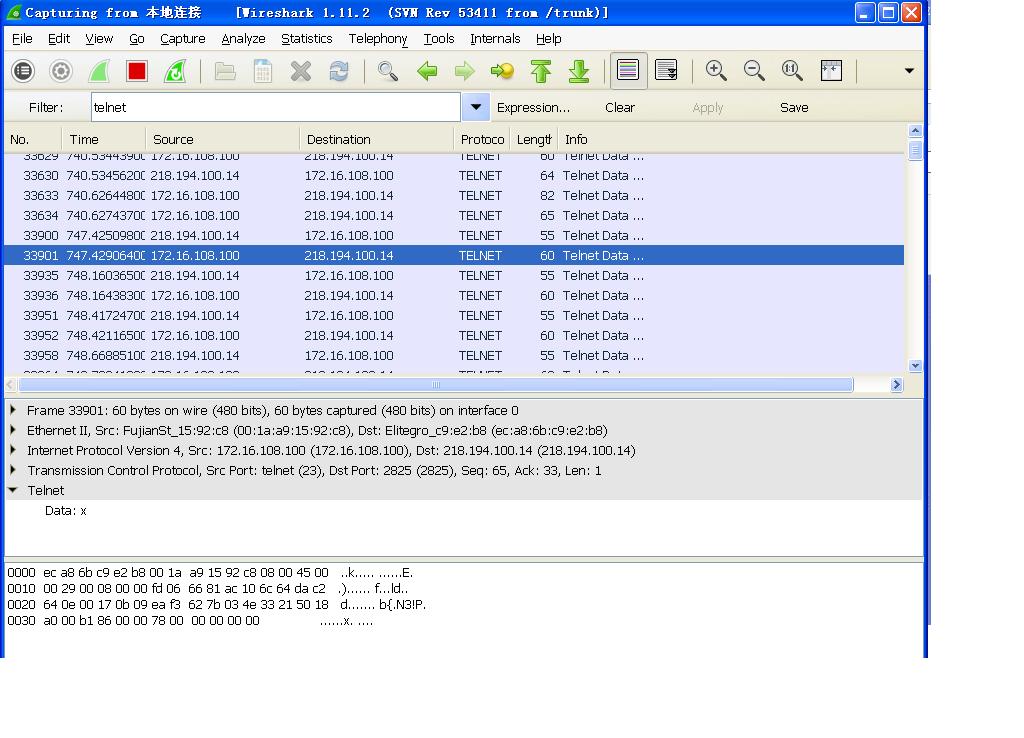Save the current filter
This screenshot has height=738, width=1024.
[793, 108]
